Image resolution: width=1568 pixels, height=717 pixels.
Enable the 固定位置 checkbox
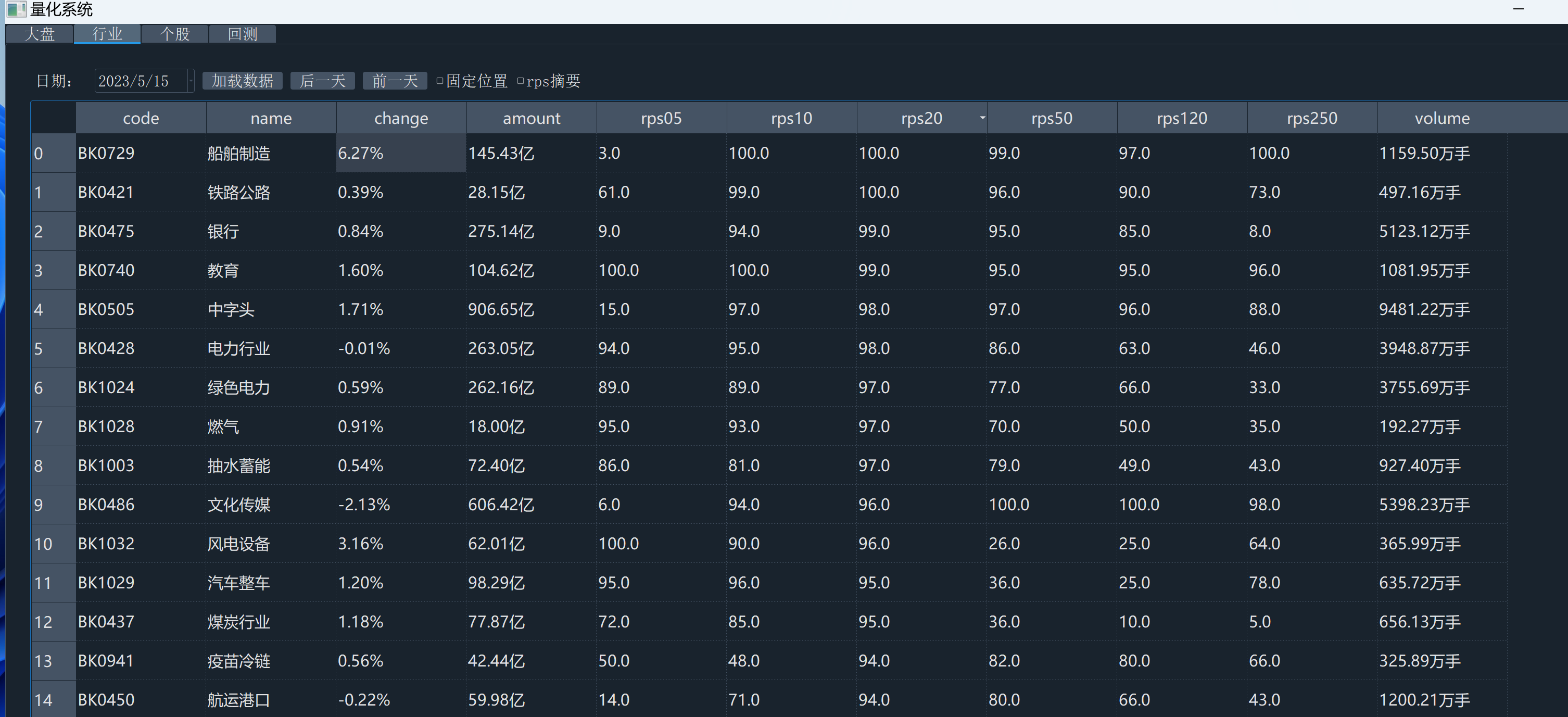click(440, 81)
